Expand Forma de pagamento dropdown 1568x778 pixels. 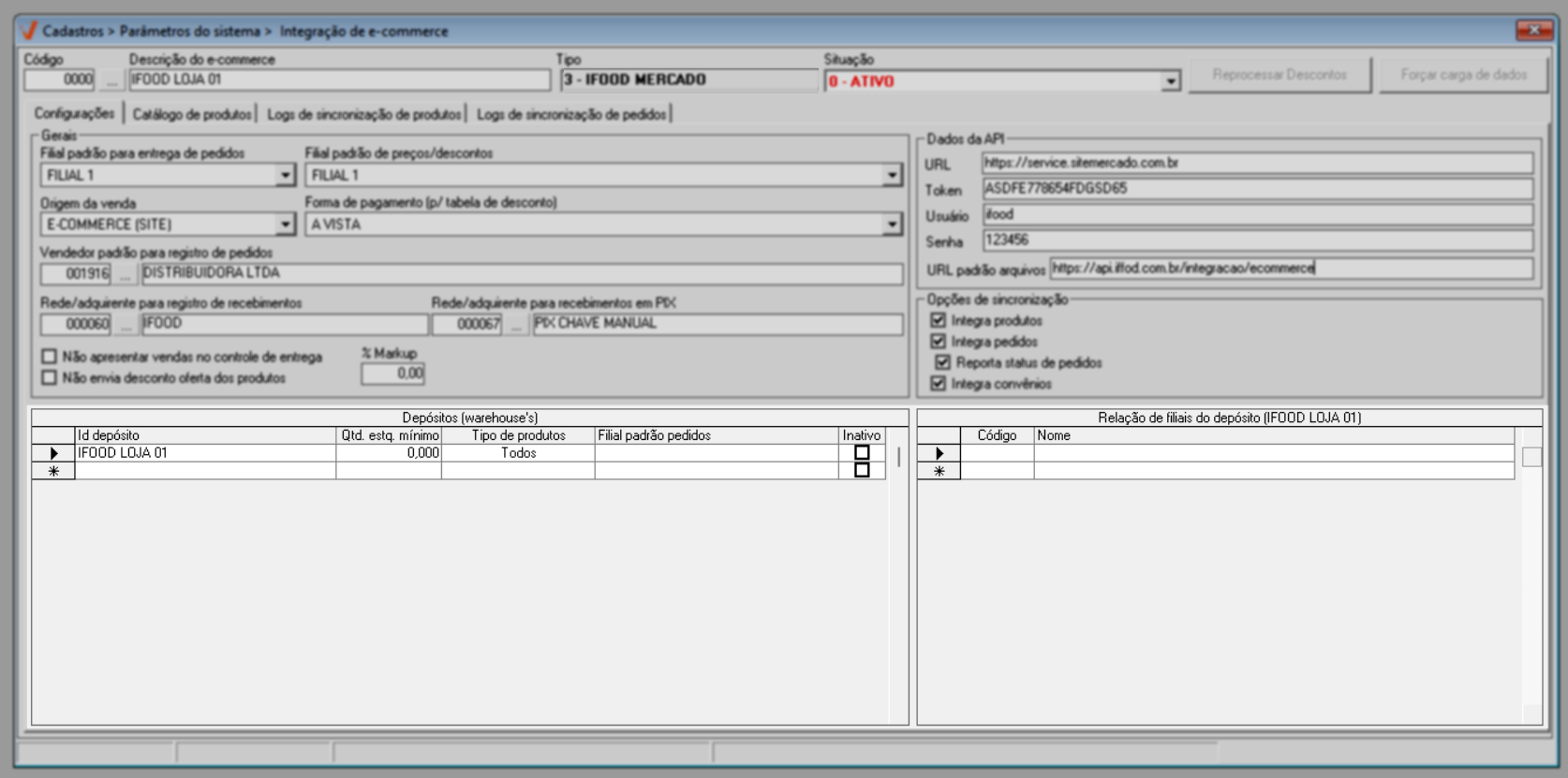tap(892, 225)
